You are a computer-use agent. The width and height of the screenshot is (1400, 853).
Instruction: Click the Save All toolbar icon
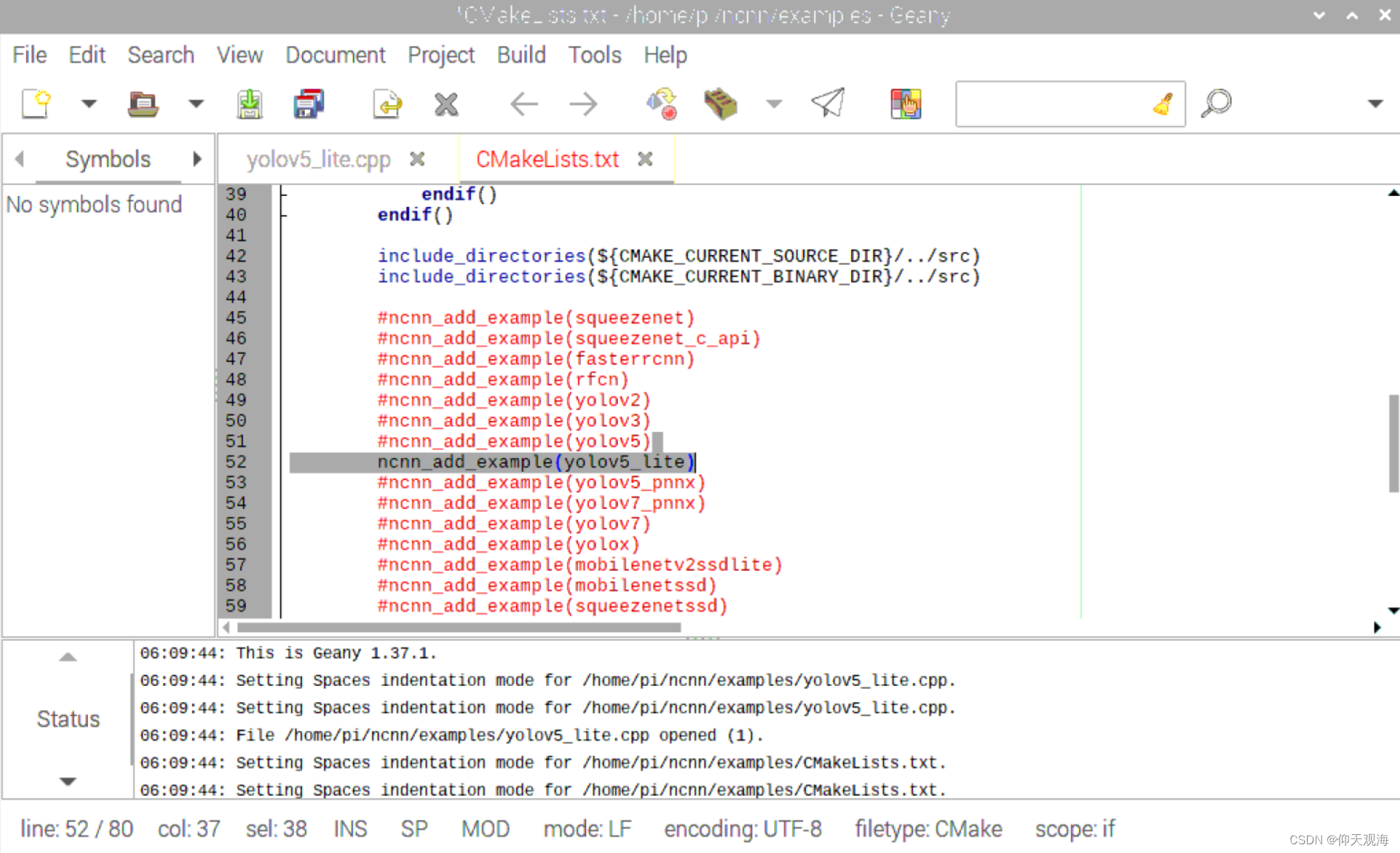click(309, 104)
